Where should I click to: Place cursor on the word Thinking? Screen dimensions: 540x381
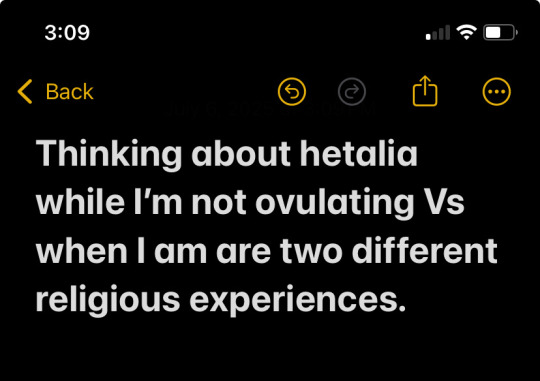[109, 154]
